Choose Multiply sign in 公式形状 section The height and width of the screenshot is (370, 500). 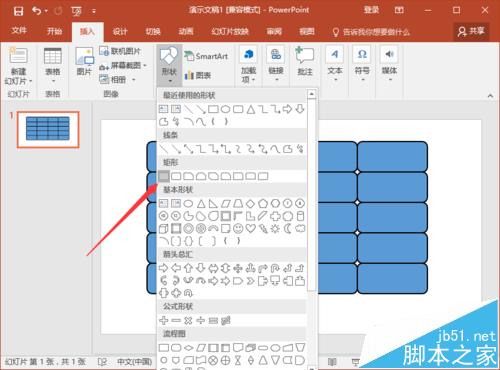[188, 320]
